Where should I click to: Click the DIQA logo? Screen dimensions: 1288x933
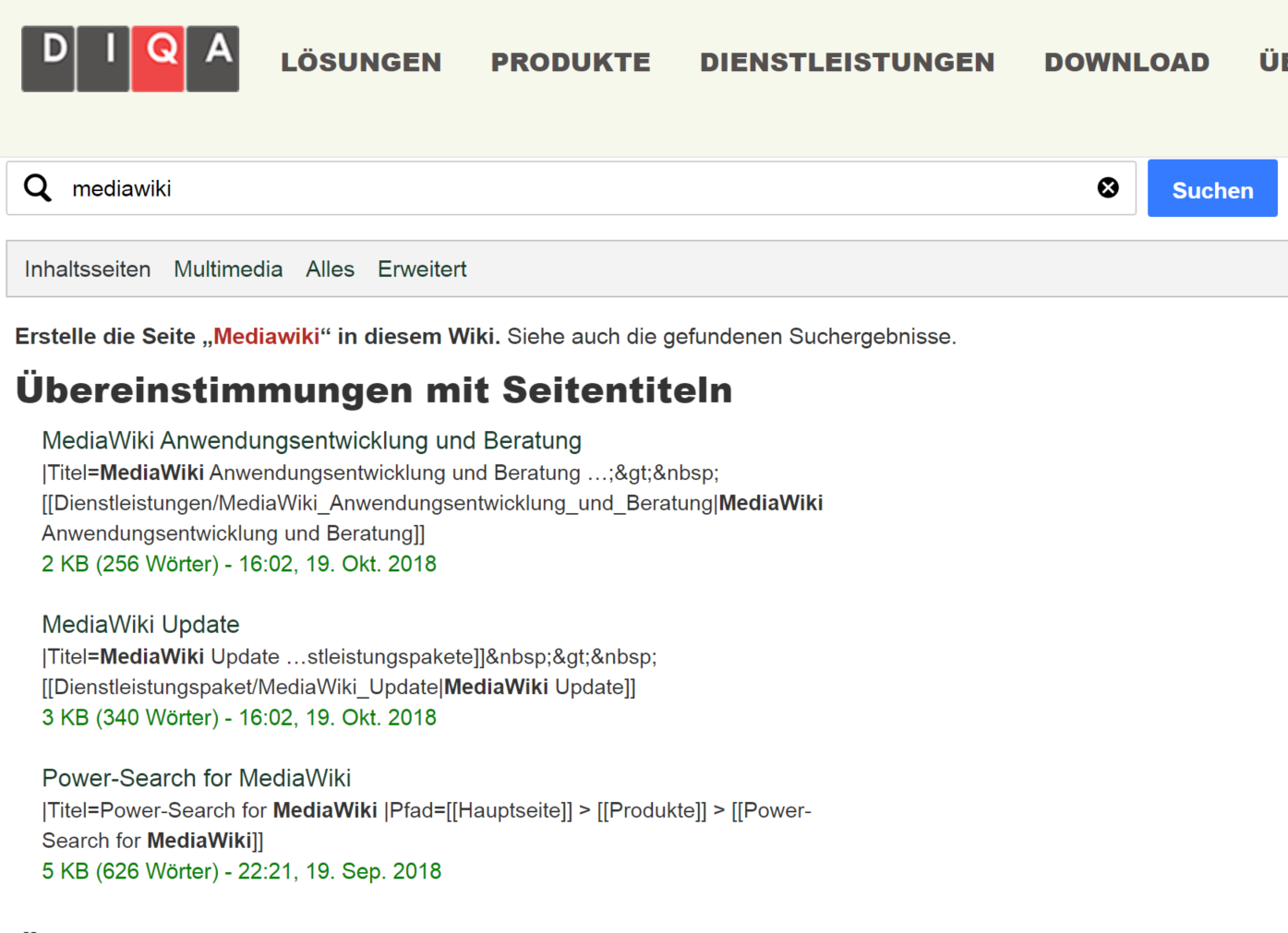coord(130,59)
